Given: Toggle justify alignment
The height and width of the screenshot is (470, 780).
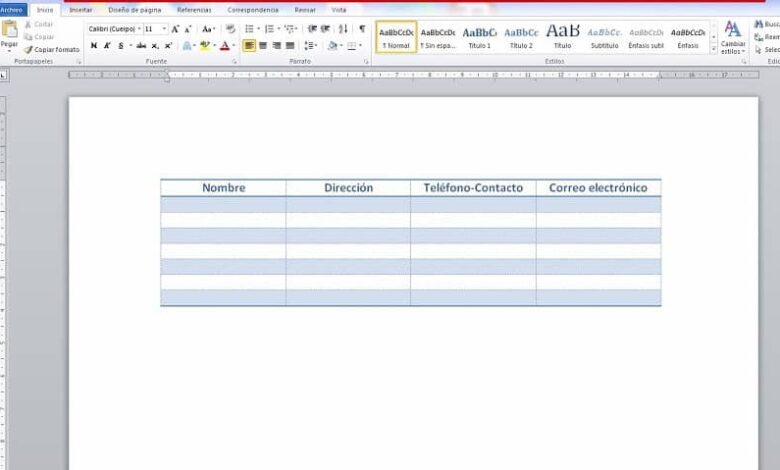Looking at the screenshot, I should (x=290, y=46).
